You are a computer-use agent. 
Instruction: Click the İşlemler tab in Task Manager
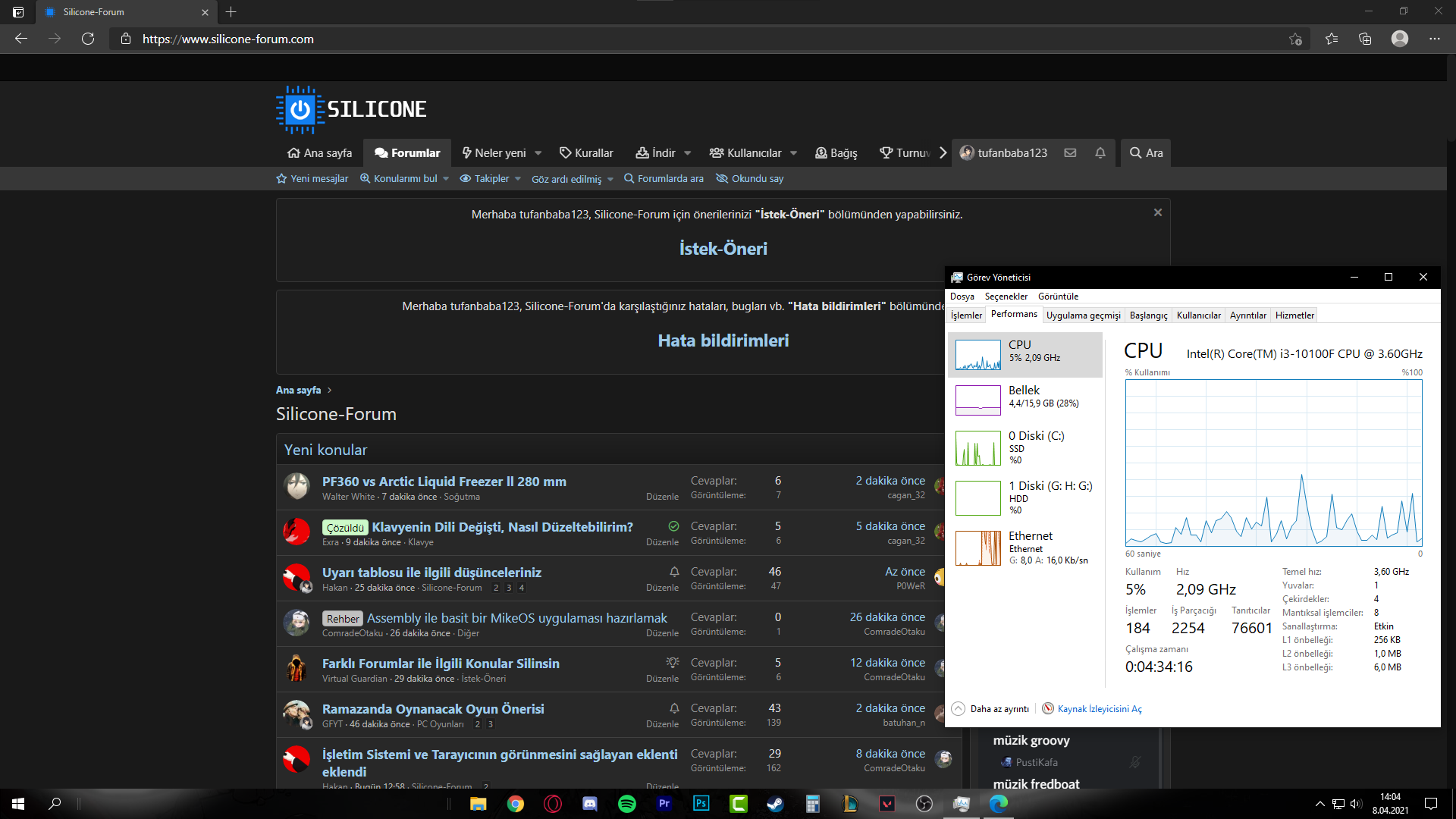[965, 315]
